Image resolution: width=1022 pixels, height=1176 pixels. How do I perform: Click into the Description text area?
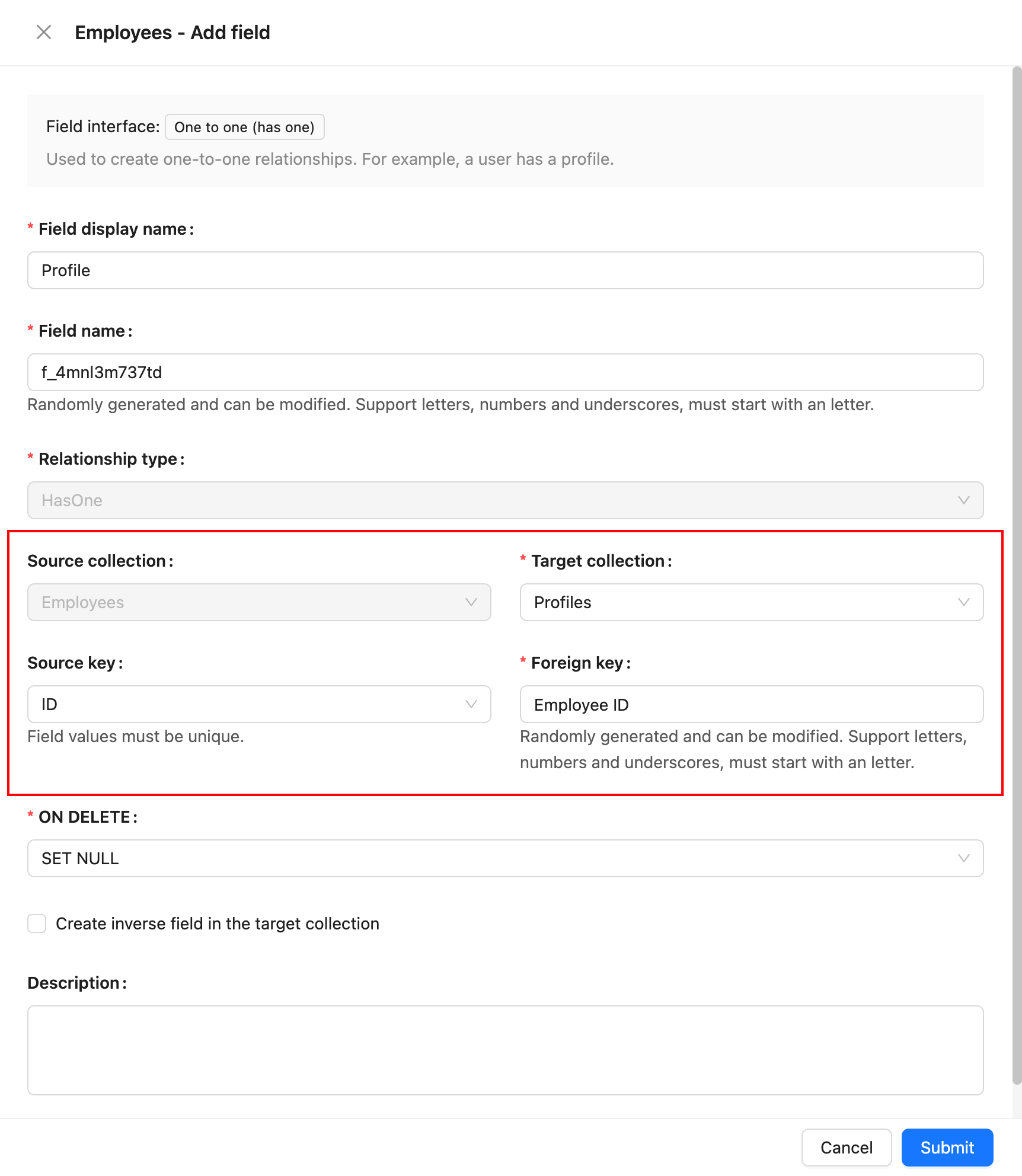[x=505, y=1050]
